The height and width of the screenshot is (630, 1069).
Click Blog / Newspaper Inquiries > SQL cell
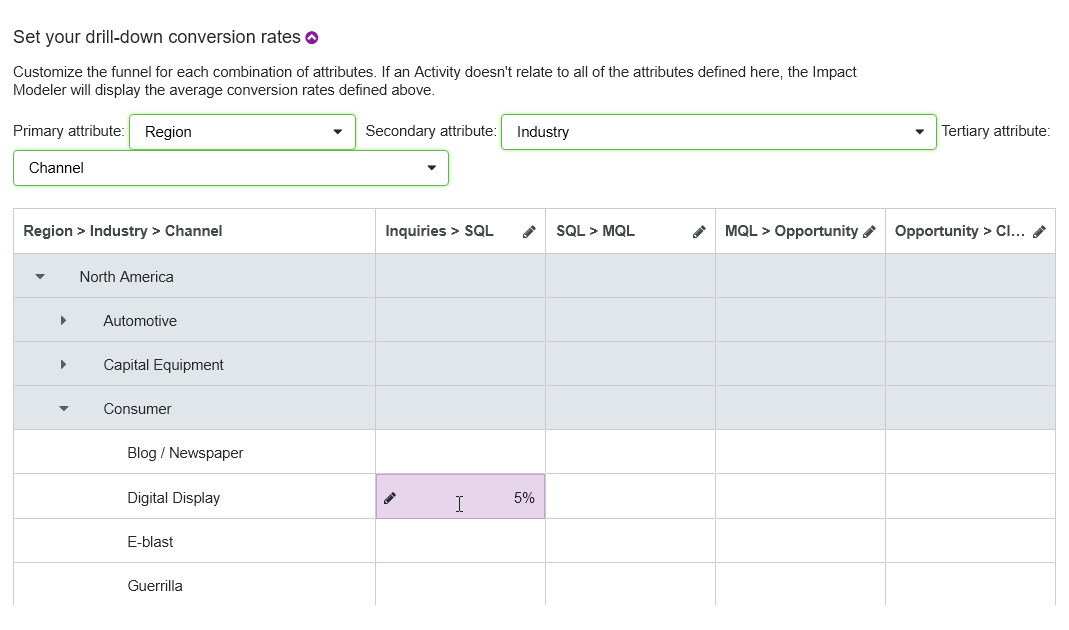460,453
